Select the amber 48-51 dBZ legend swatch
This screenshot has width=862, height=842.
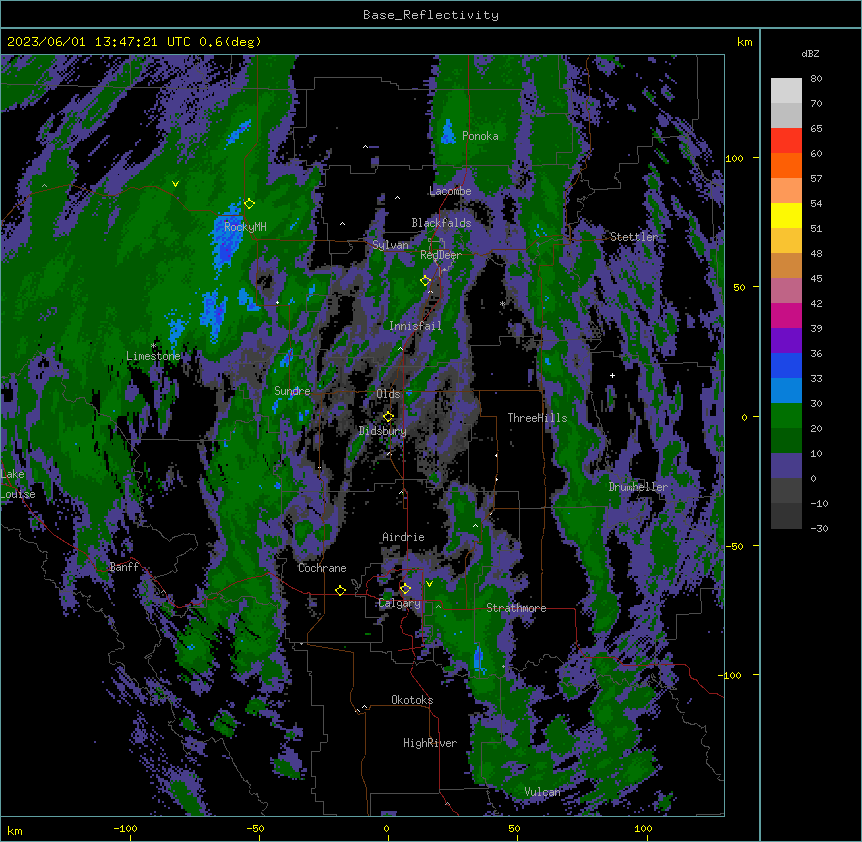786,240
